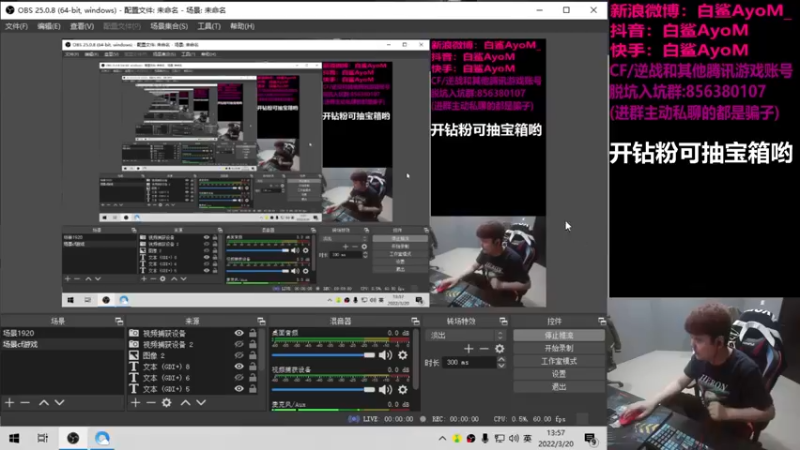Adjust the 视频捕获设备 volume slider
This screenshot has height=450, width=800.
tap(323, 390)
